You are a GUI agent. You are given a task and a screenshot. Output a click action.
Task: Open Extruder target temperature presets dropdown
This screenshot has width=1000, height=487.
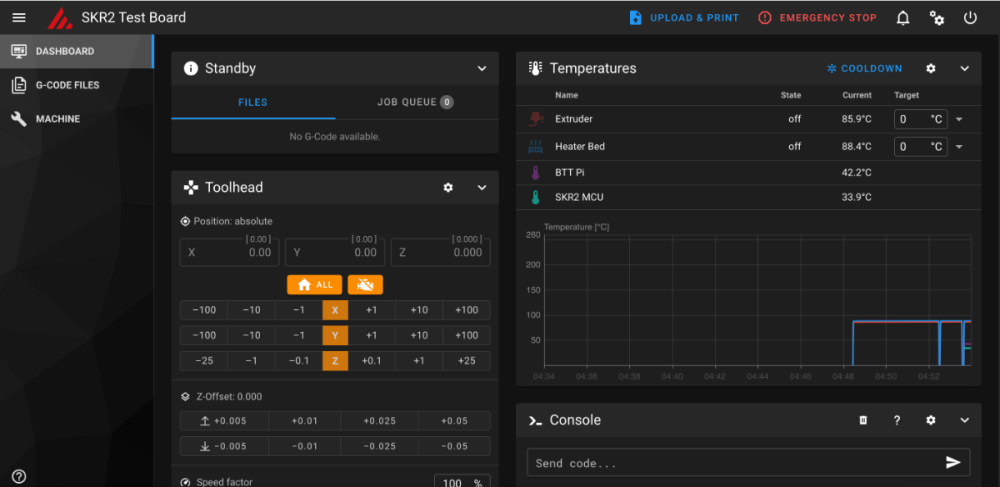point(959,119)
